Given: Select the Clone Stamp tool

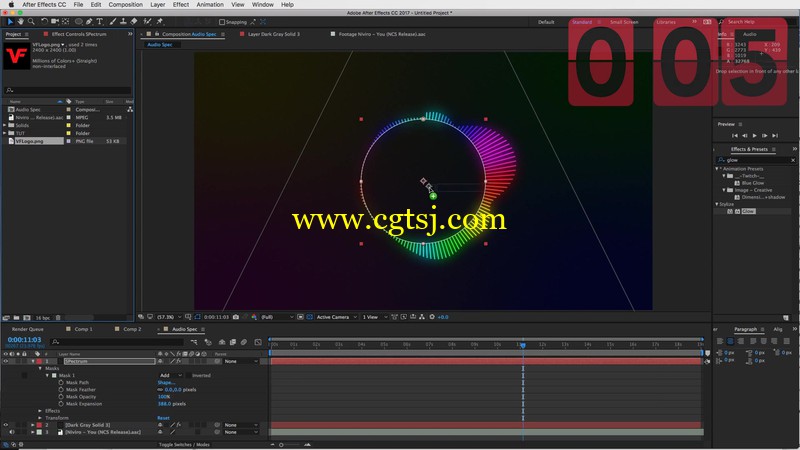Looking at the screenshot, I should pyautogui.click(x=123, y=21).
